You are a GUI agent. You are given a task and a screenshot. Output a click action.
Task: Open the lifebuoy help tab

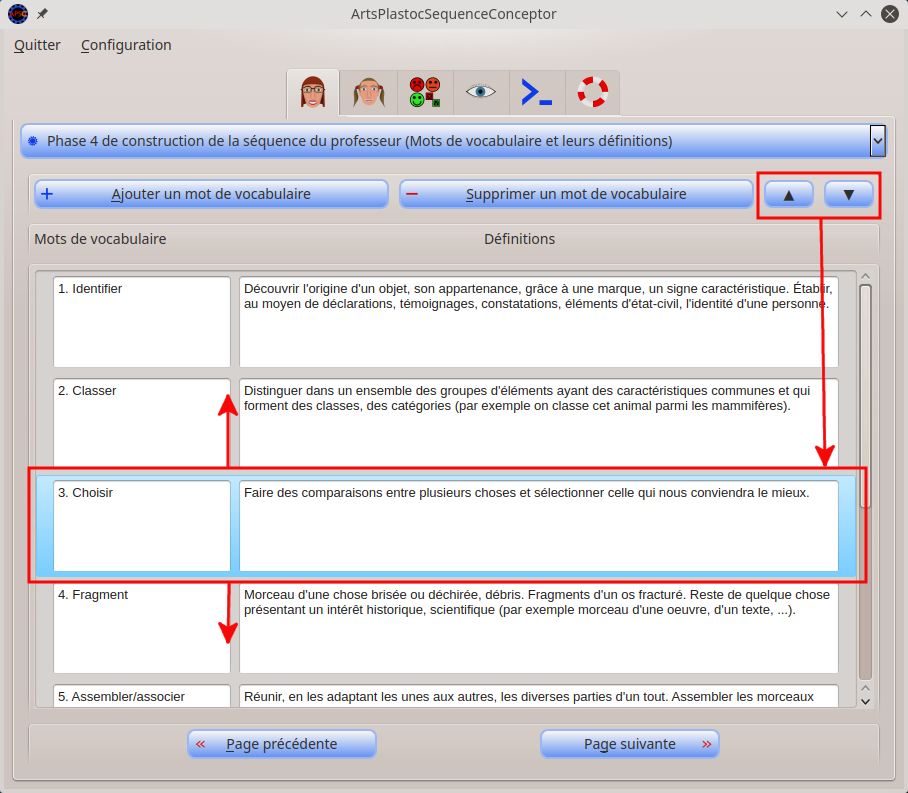[x=592, y=93]
